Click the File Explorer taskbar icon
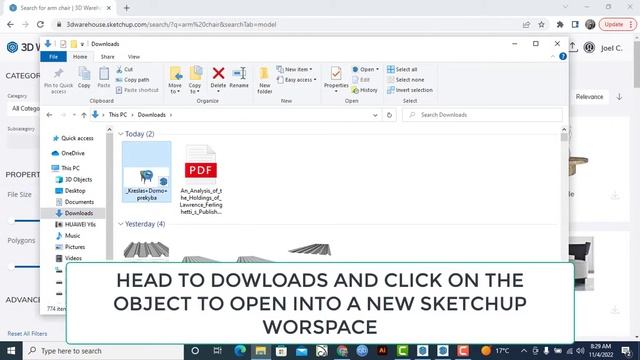Screen dimensions: 640x360 pos(261,351)
